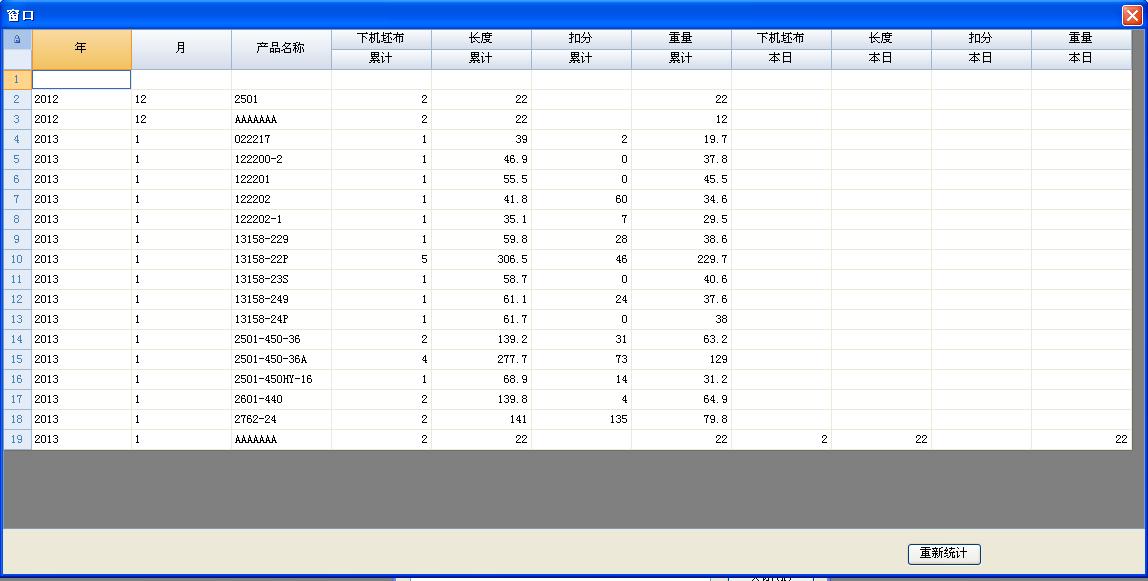
Task: Click the lock icon in grid corner
Action: pos(17,40)
